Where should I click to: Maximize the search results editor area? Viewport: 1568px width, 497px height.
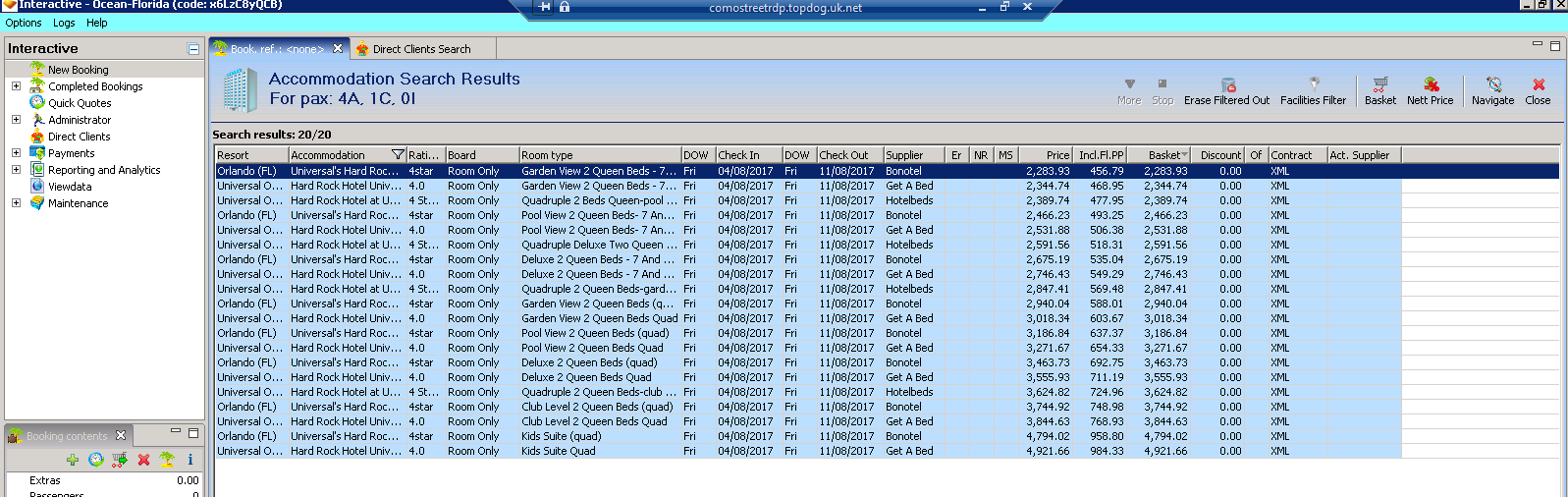pyautogui.click(x=1555, y=45)
